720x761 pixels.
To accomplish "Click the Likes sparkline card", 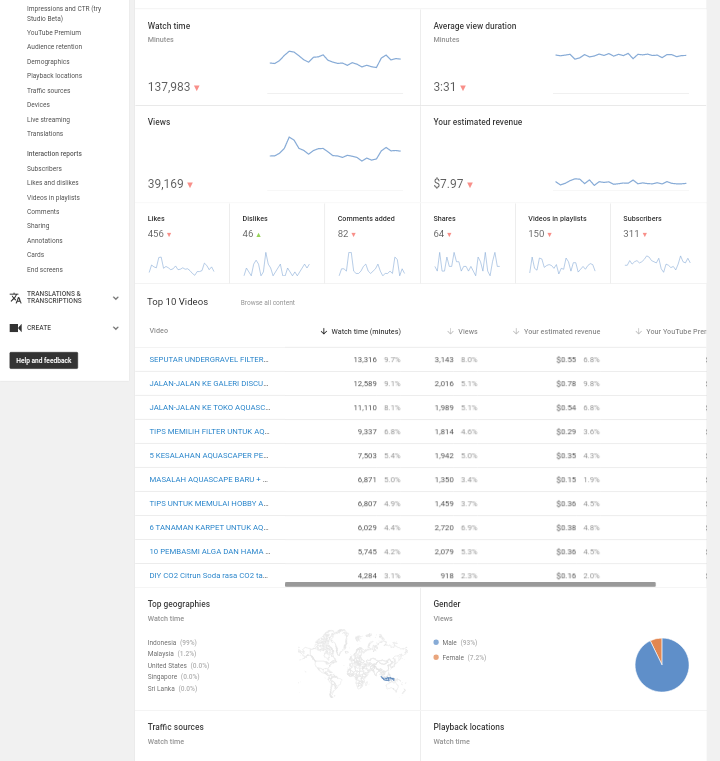I will [181, 243].
